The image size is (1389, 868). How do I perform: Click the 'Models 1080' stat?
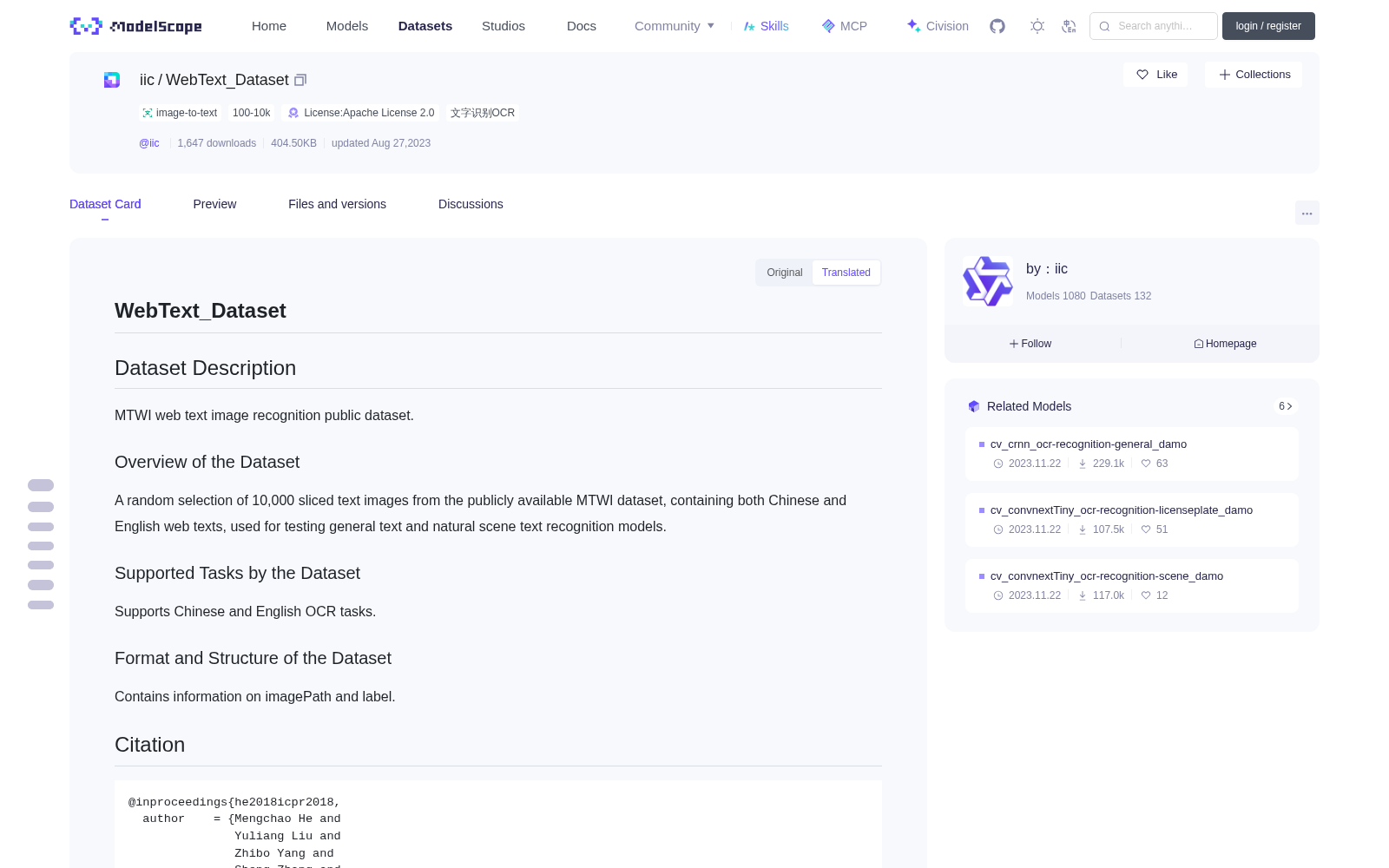(x=1056, y=296)
